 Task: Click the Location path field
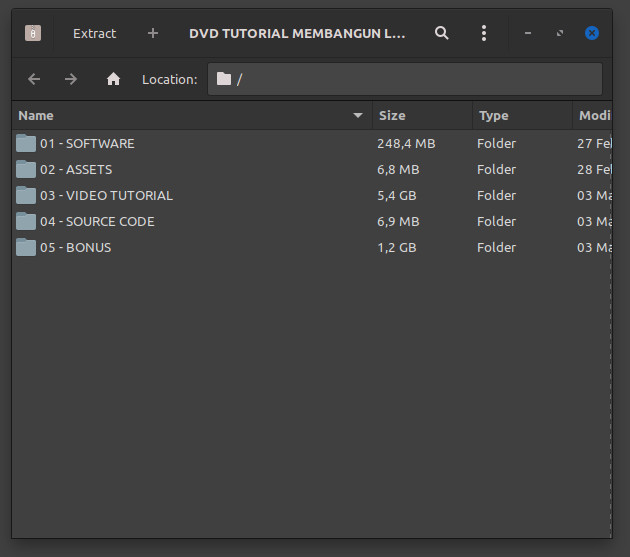(x=405, y=79)
